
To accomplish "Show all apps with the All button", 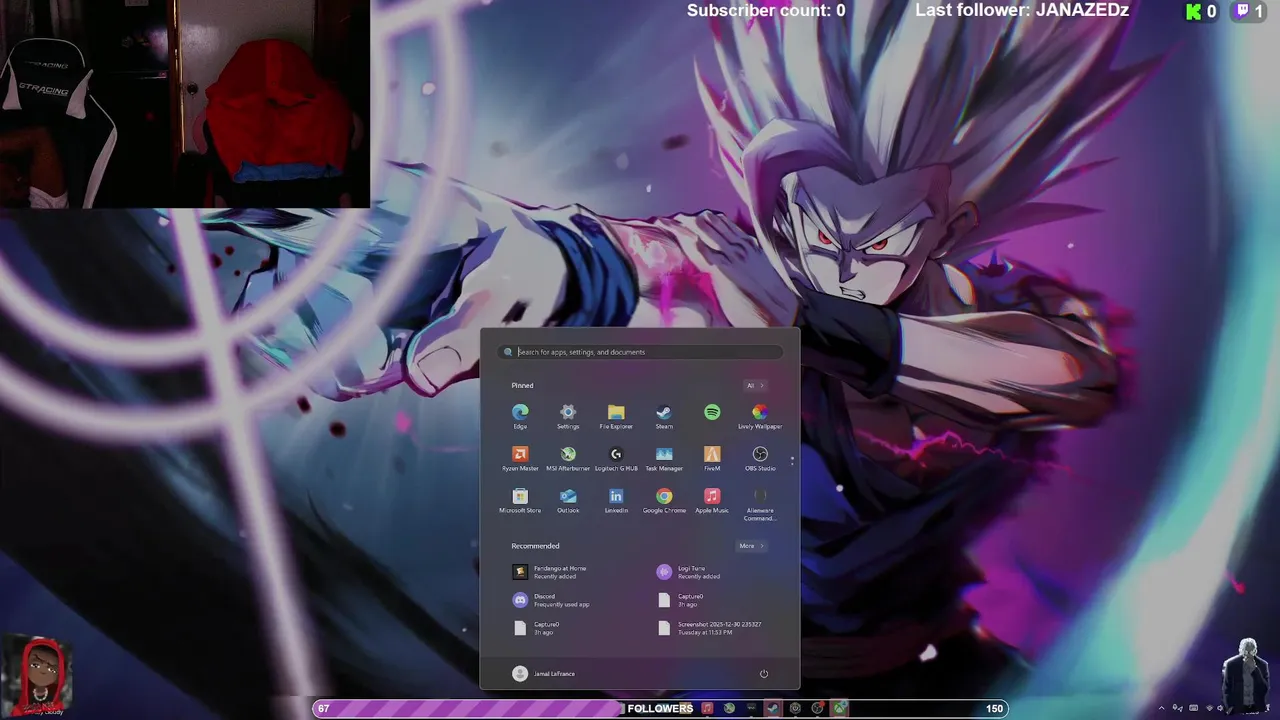I will click(x=755, y=385).
